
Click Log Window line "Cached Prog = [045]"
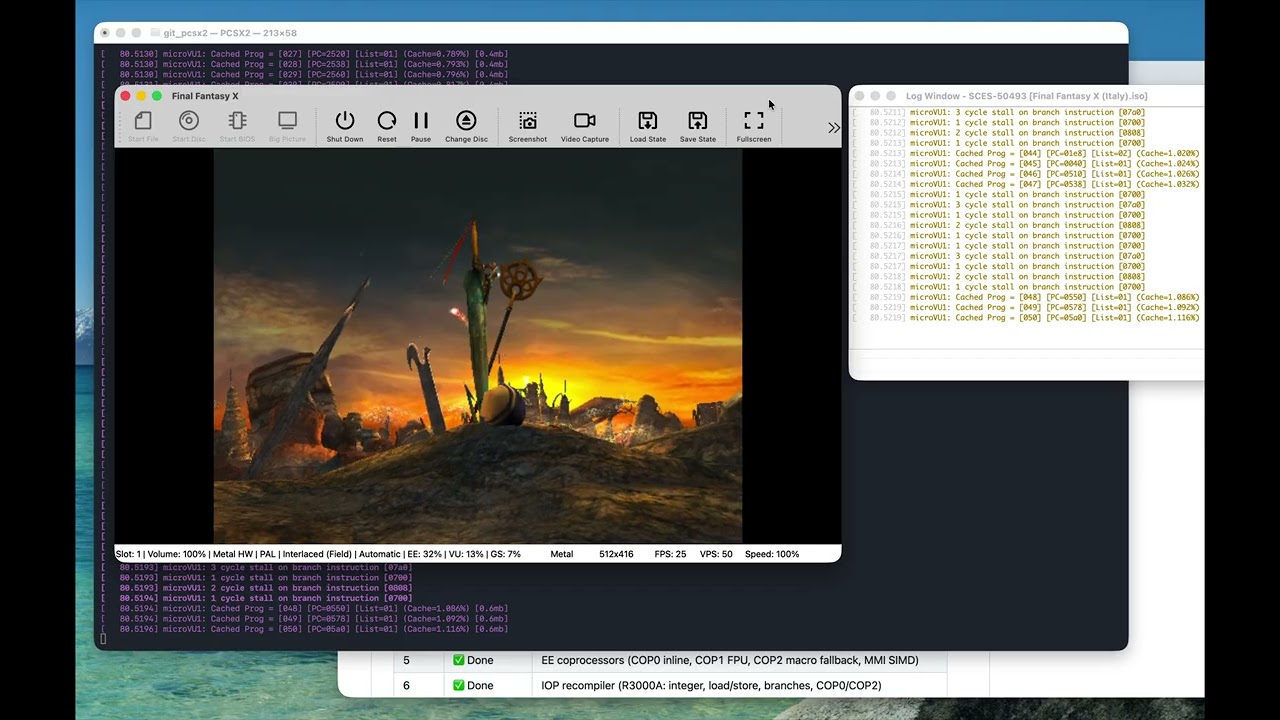(1027, 164)
